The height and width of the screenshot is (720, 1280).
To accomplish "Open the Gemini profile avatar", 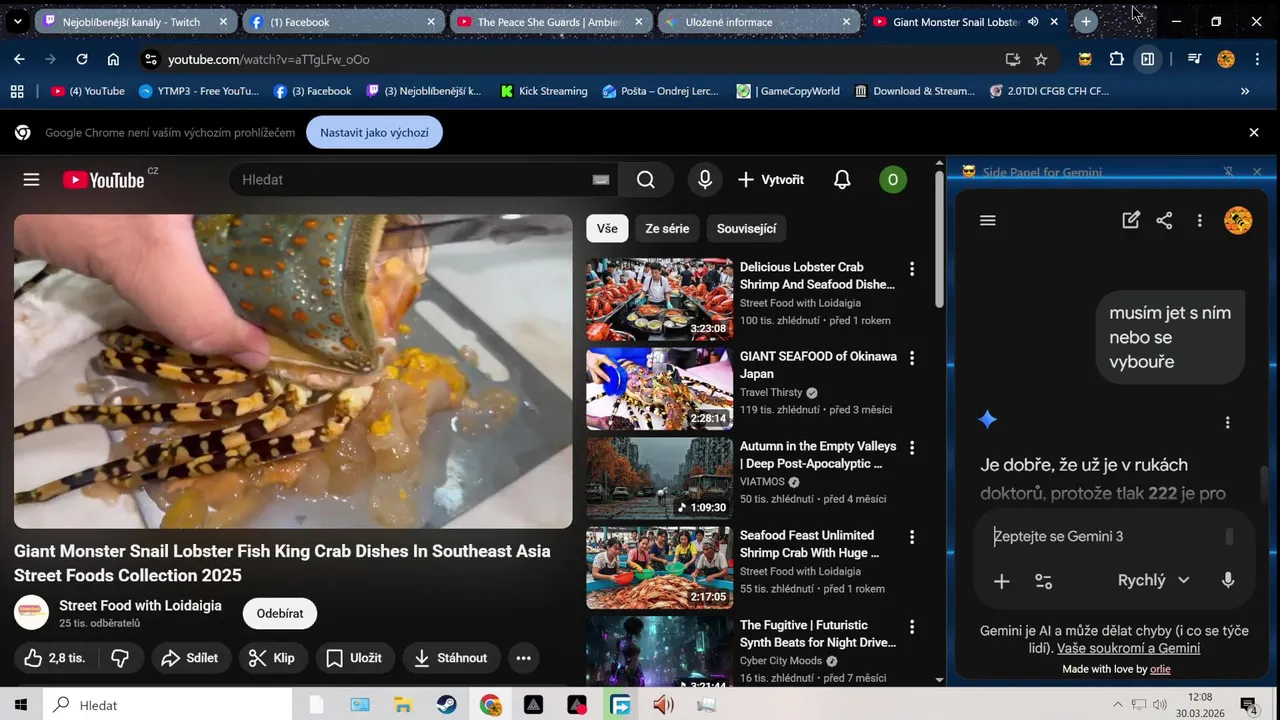I will pyautogui.click(x=1238, y=221).
